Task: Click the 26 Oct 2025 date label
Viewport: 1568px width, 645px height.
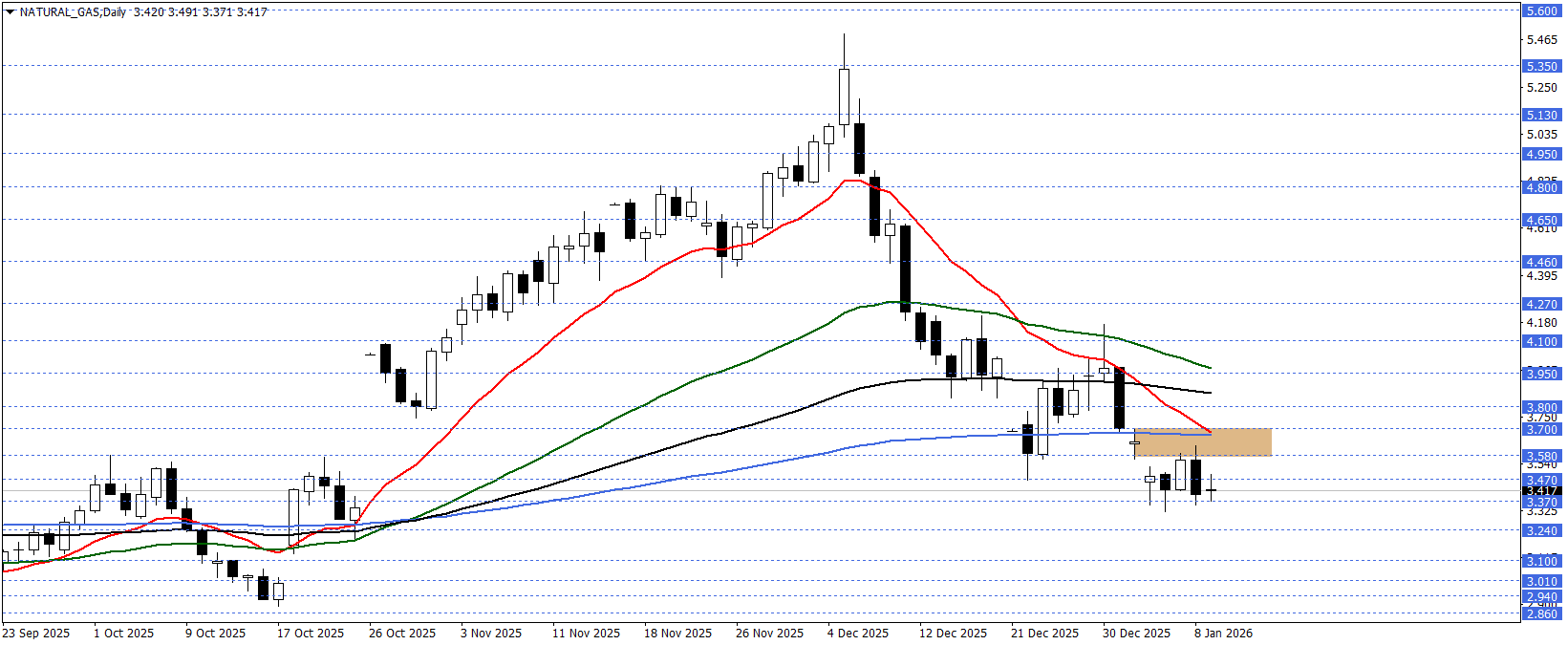Action: click(402, 633)
